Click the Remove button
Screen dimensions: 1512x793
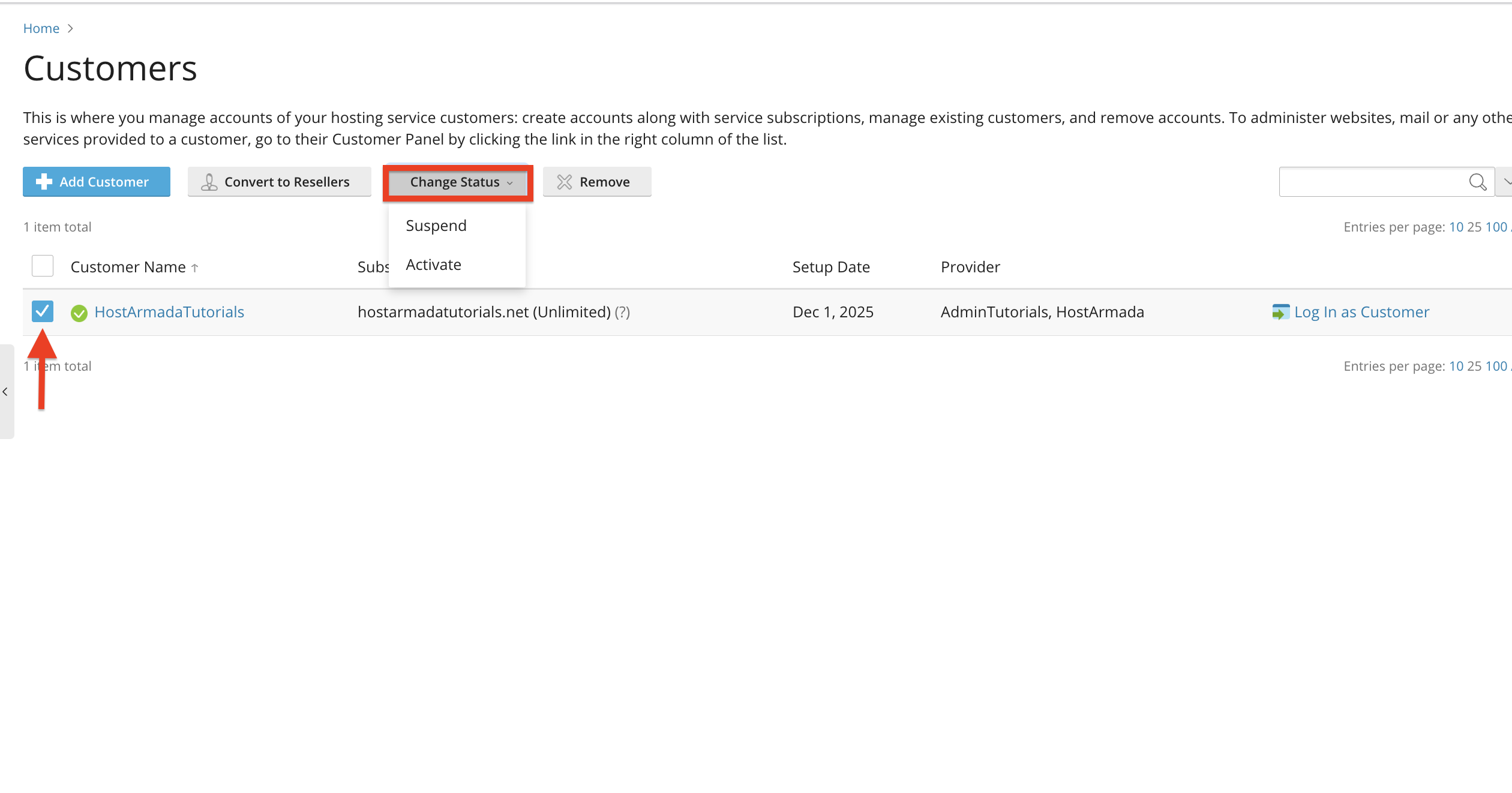point(597,182)
